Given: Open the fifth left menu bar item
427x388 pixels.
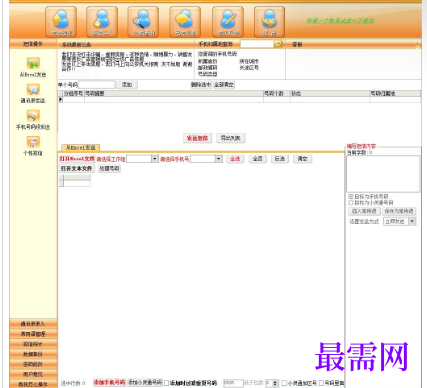Looking at the screenshot, I should click(x=33, y=364).
